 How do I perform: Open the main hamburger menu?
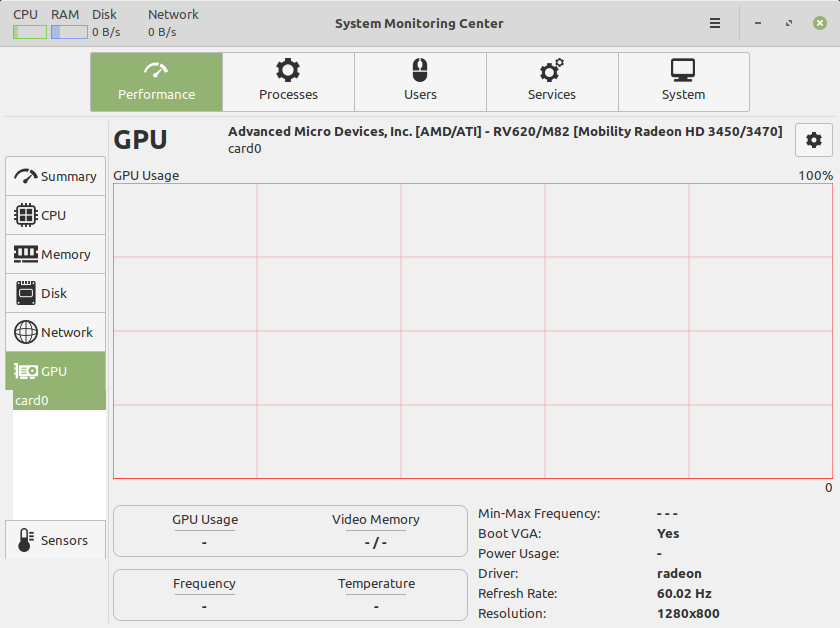coord(715,23)
